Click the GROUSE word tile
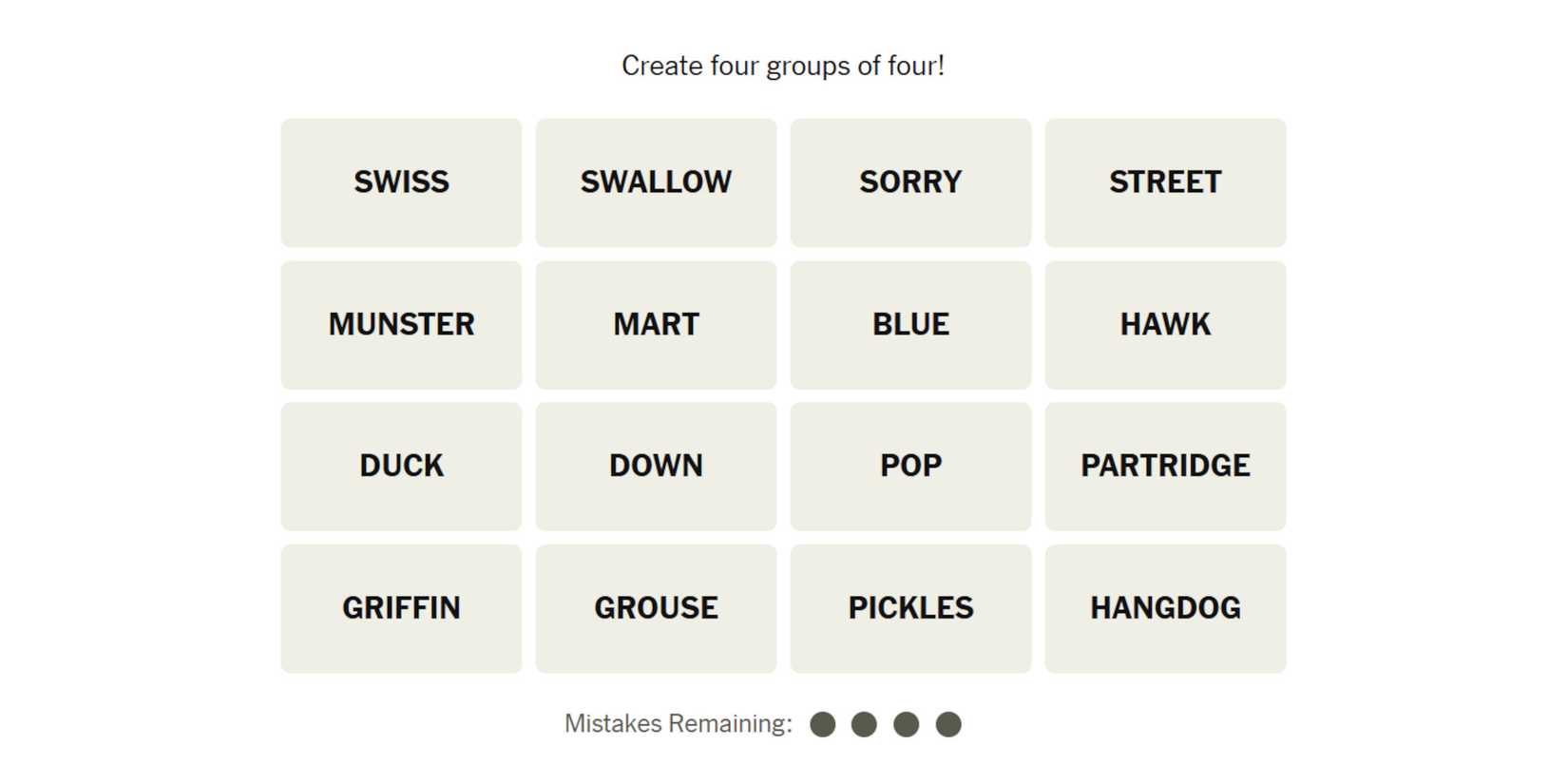1568x784 pixels. point(656,608)
